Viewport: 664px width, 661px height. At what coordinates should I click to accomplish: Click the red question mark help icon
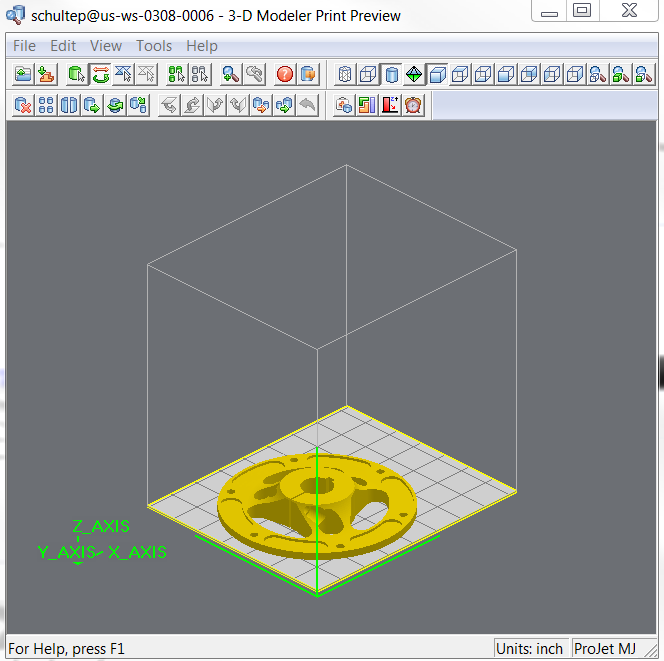tap(285, 74)
